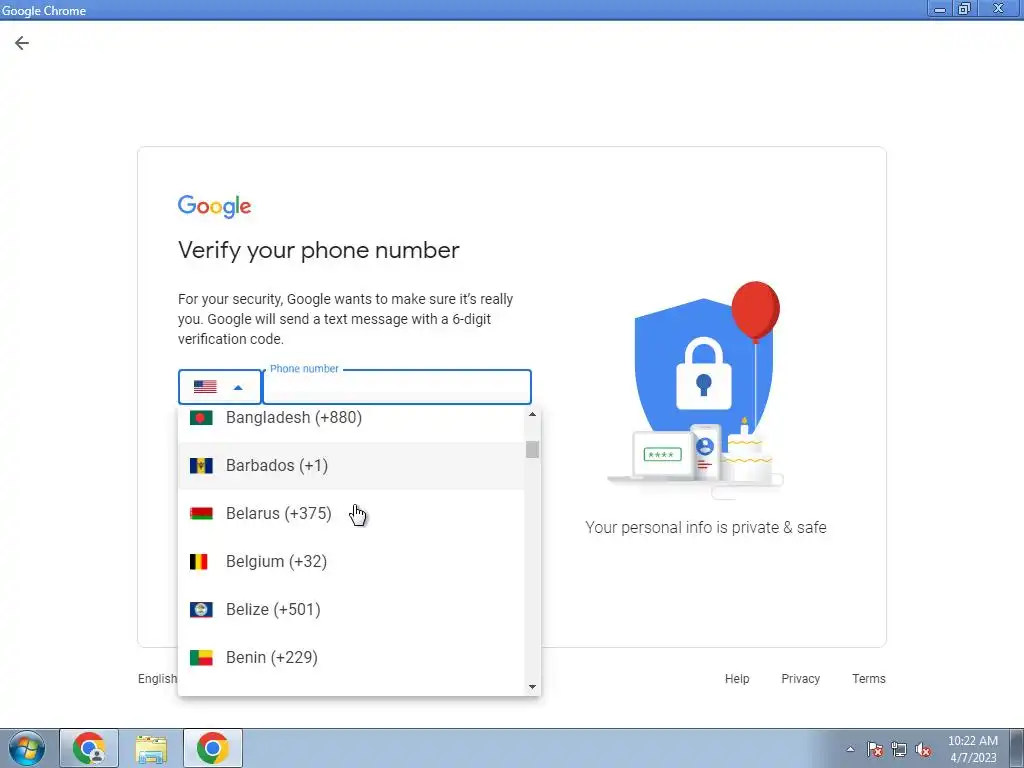
Task: Switch to the active Chrome taskbar window
Action: pos(212,748)
